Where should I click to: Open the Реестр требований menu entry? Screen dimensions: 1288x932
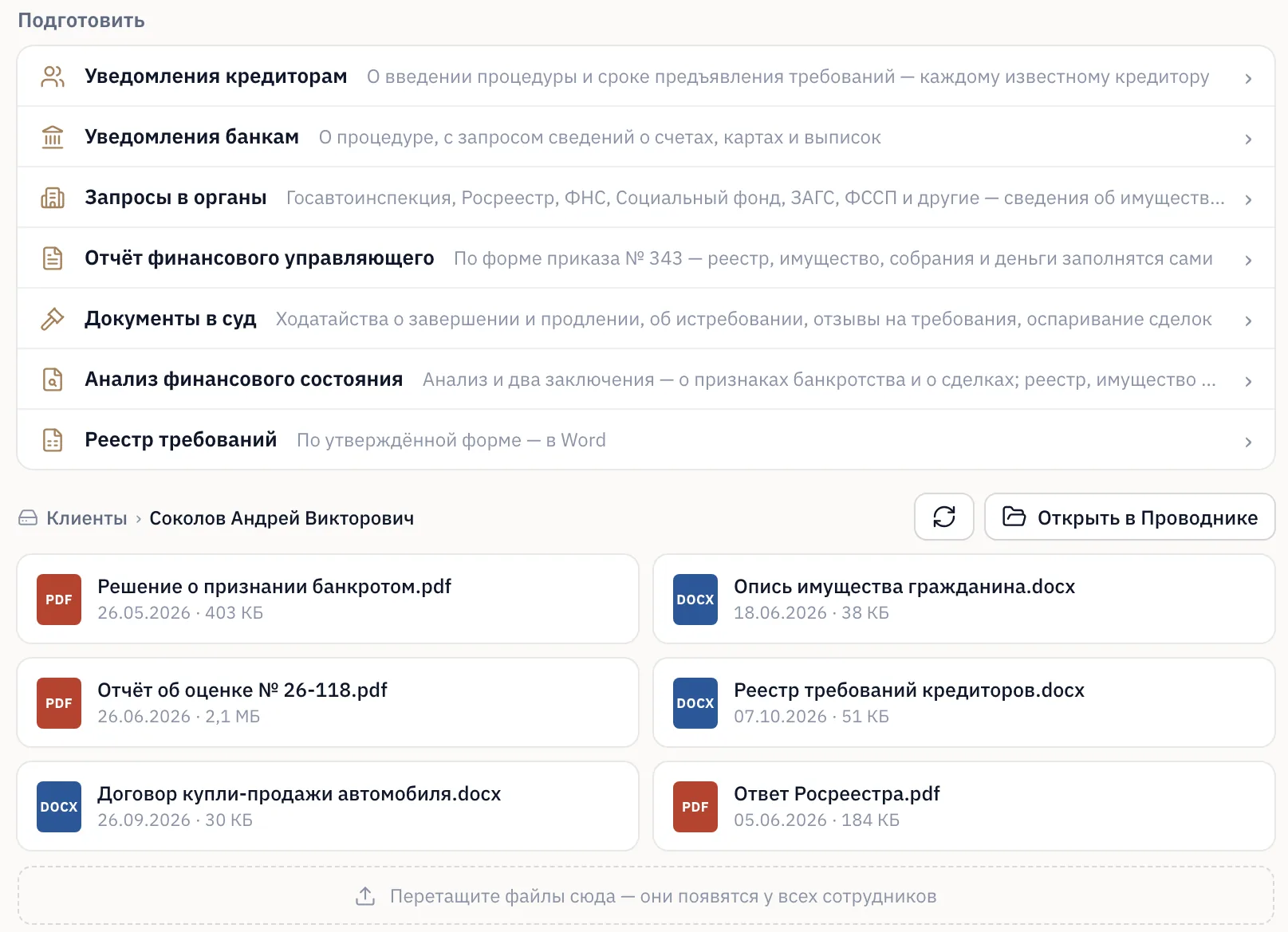pyautogui.click(x=646, y=440)
